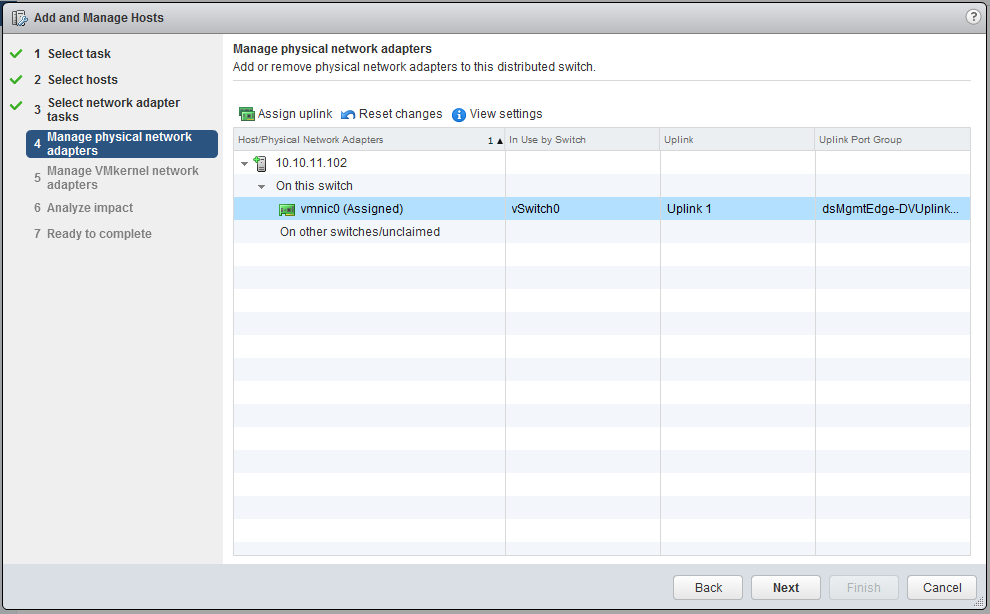Go to step 1 Select task
Screen dimensions: 990x614
79,54
